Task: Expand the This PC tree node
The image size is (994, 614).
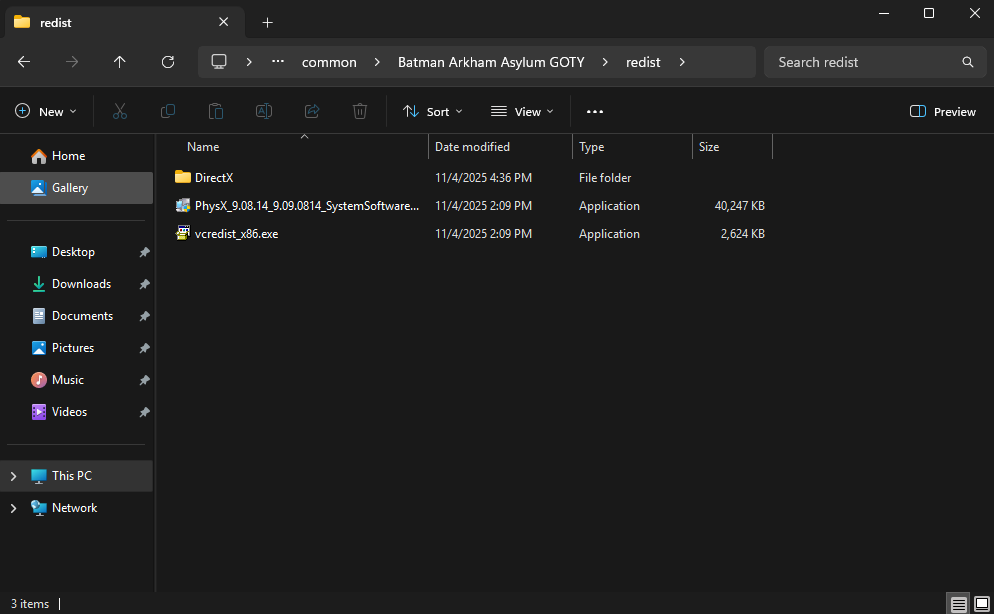Action: 13,476
